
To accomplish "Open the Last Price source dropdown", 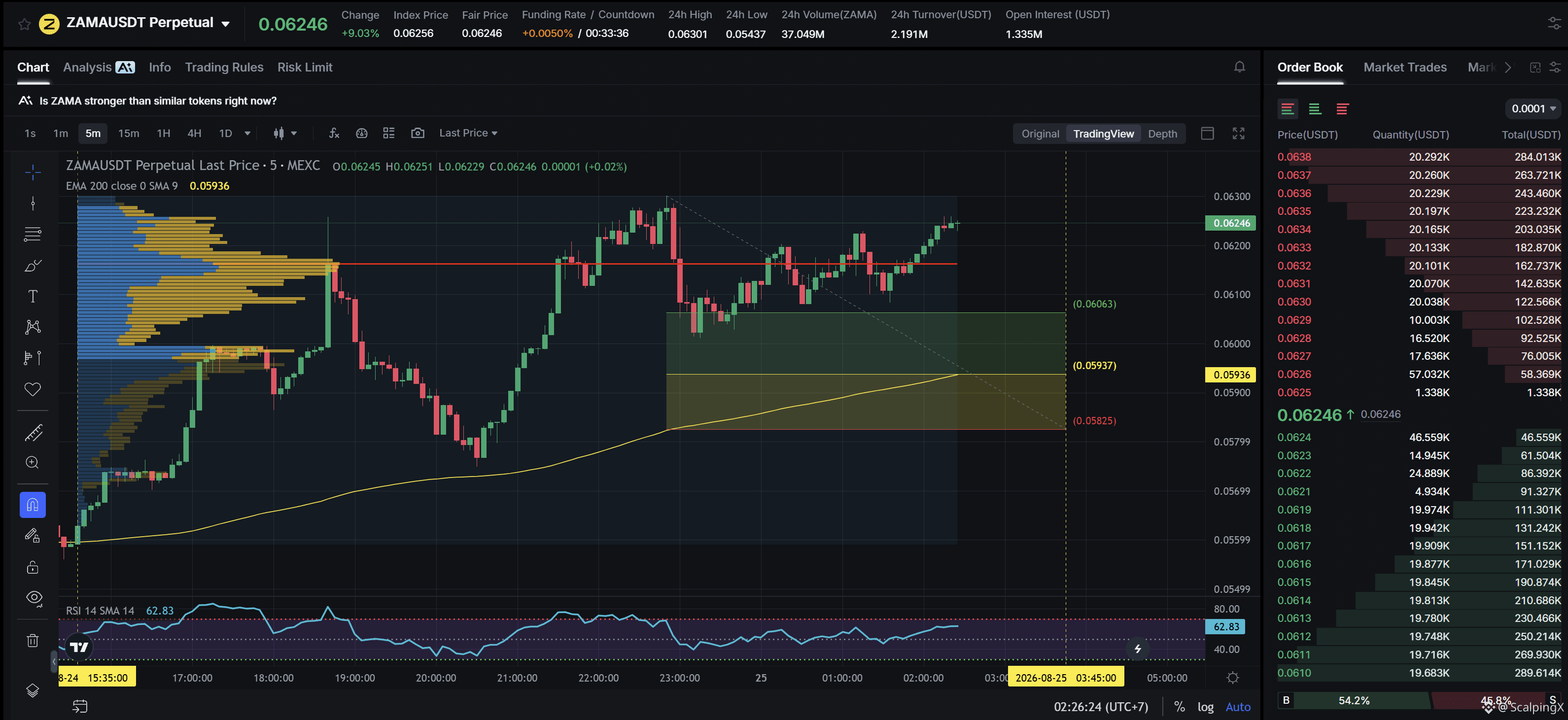I will [468, 133].
